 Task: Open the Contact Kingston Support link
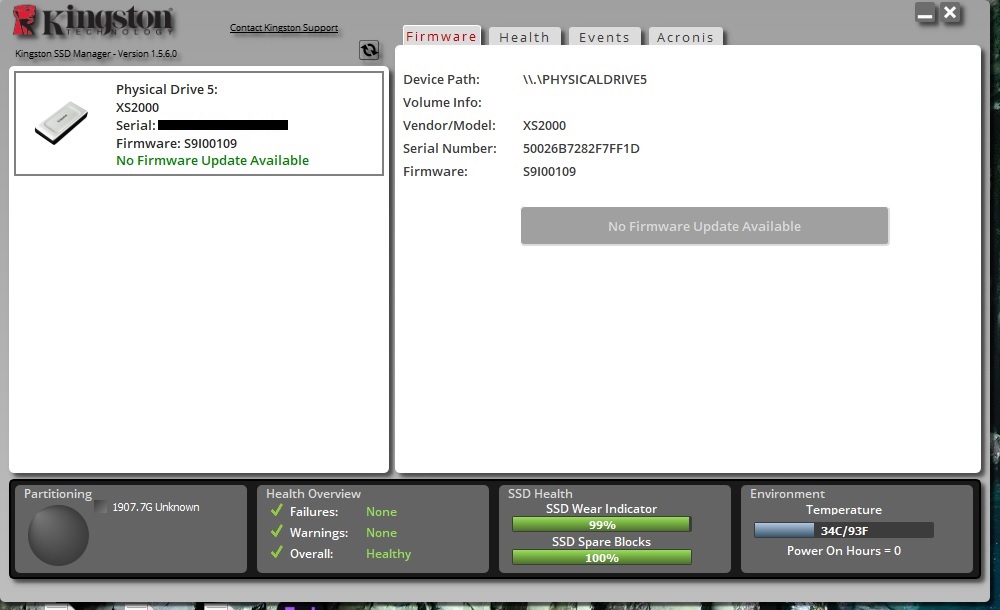pyautogui.click(x=284, y=28)
